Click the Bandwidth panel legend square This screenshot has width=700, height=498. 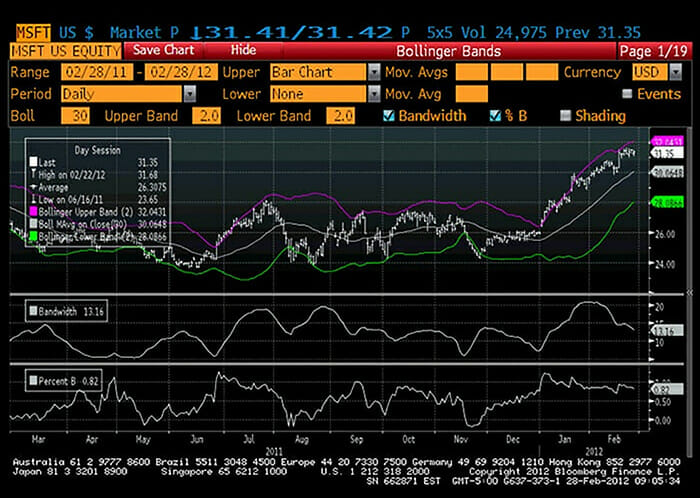(31, 312)
